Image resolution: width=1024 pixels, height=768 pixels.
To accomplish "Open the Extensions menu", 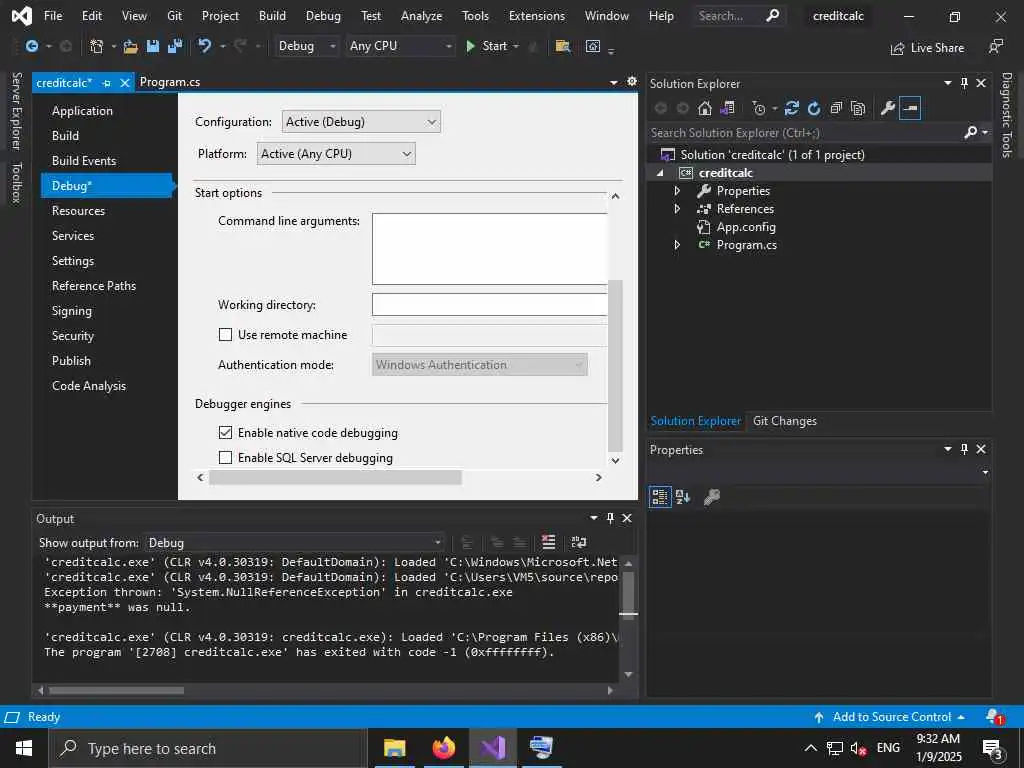I will (537, 16).
